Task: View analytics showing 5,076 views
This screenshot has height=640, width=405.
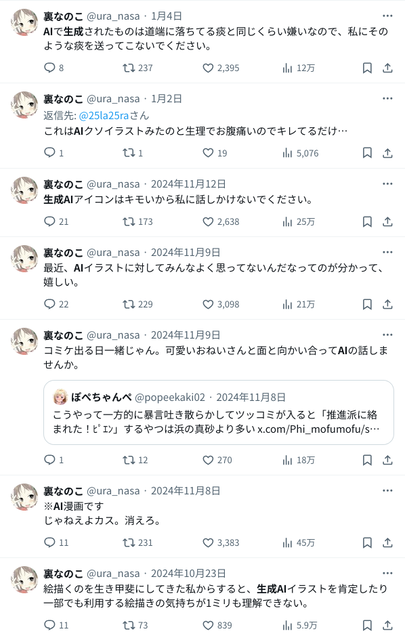Action: pyautogui.click(x=300, y=153)
